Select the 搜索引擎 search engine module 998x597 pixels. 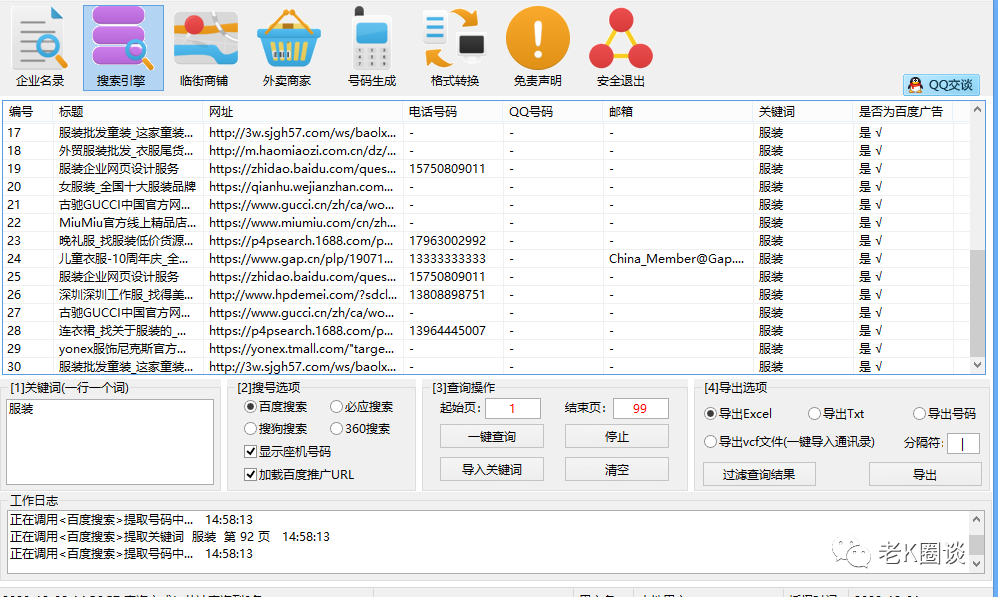tap(122, 40)
